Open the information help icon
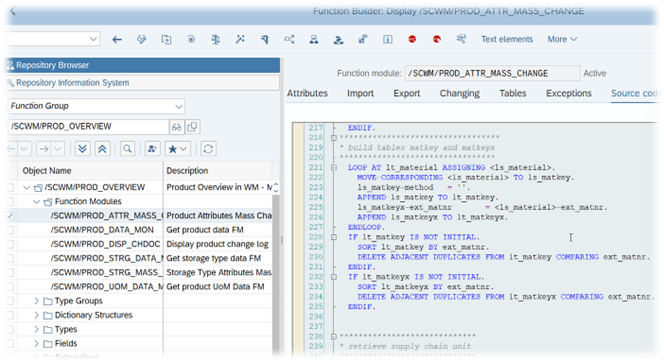This screenshot has height=362, width=664. (x=387, y=39)
